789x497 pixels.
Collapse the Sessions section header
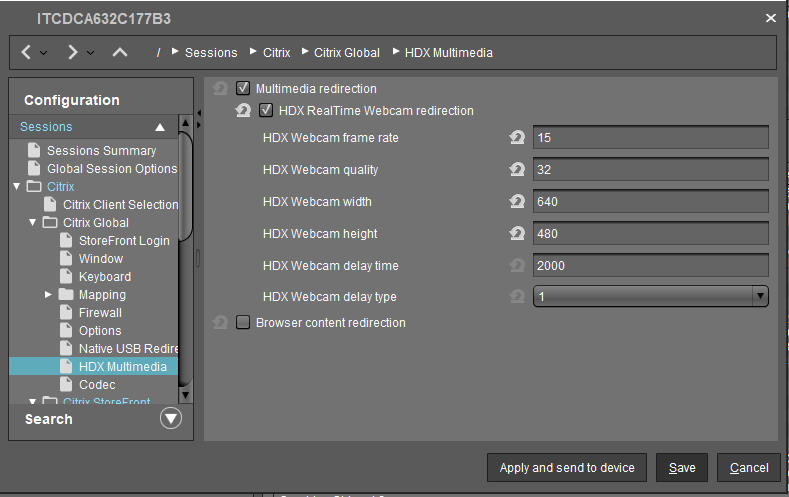pyautogui.click(x=159, y=127)
